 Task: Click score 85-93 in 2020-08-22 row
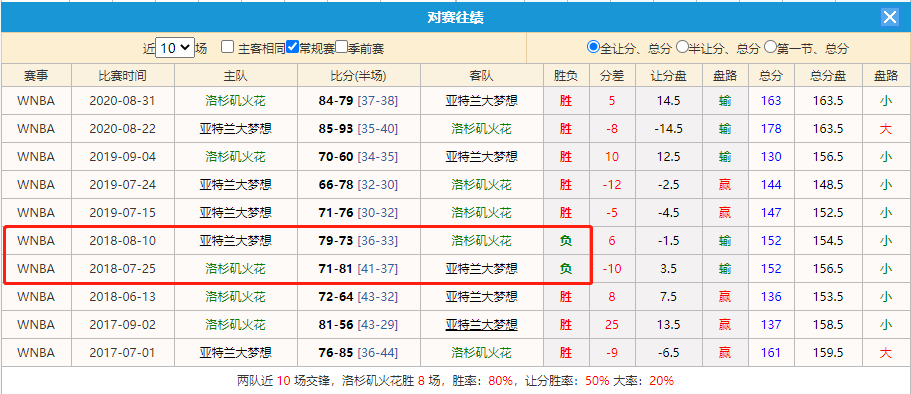click(336, 129)
